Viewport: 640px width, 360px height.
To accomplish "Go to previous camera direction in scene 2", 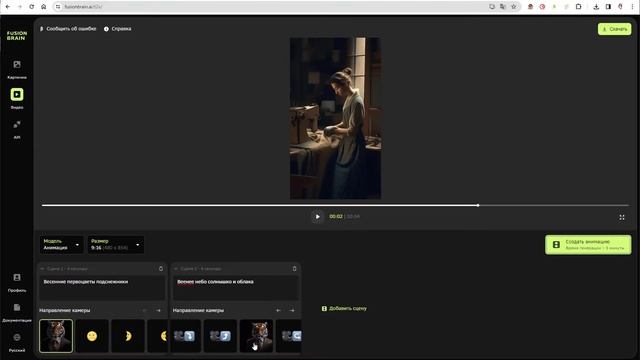I will (x=278, y=311).
